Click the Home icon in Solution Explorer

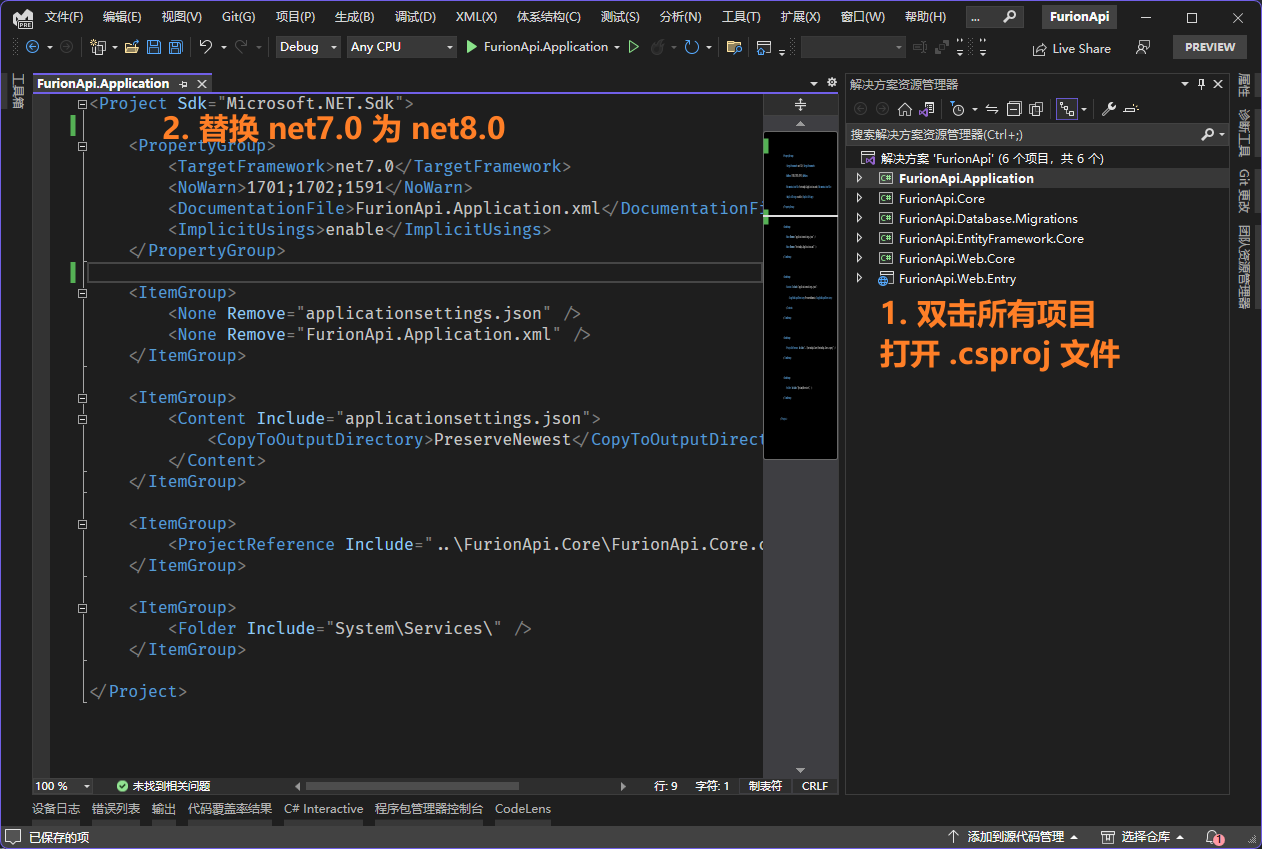(905, 109)
